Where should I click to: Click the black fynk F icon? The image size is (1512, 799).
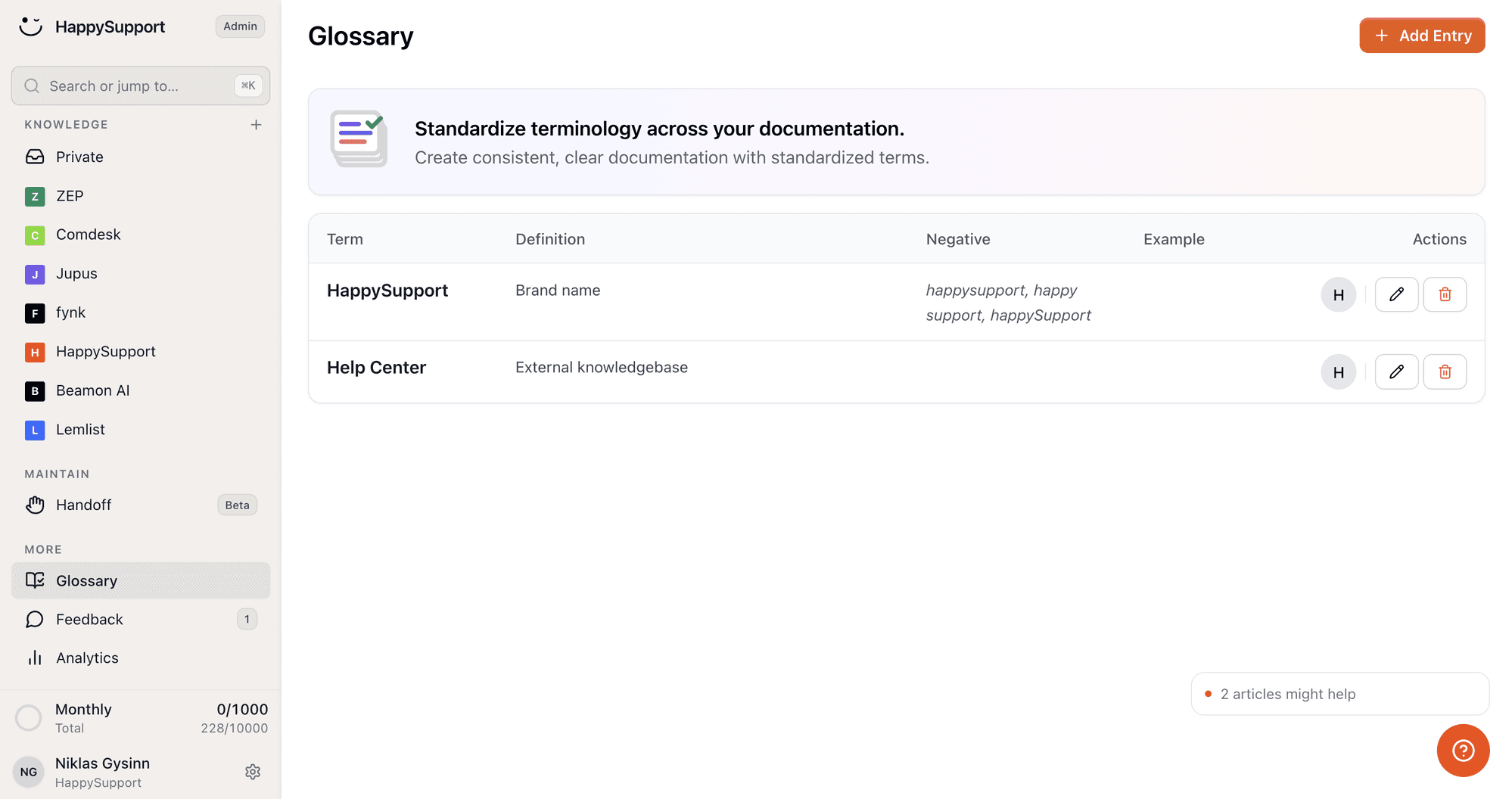35,313
